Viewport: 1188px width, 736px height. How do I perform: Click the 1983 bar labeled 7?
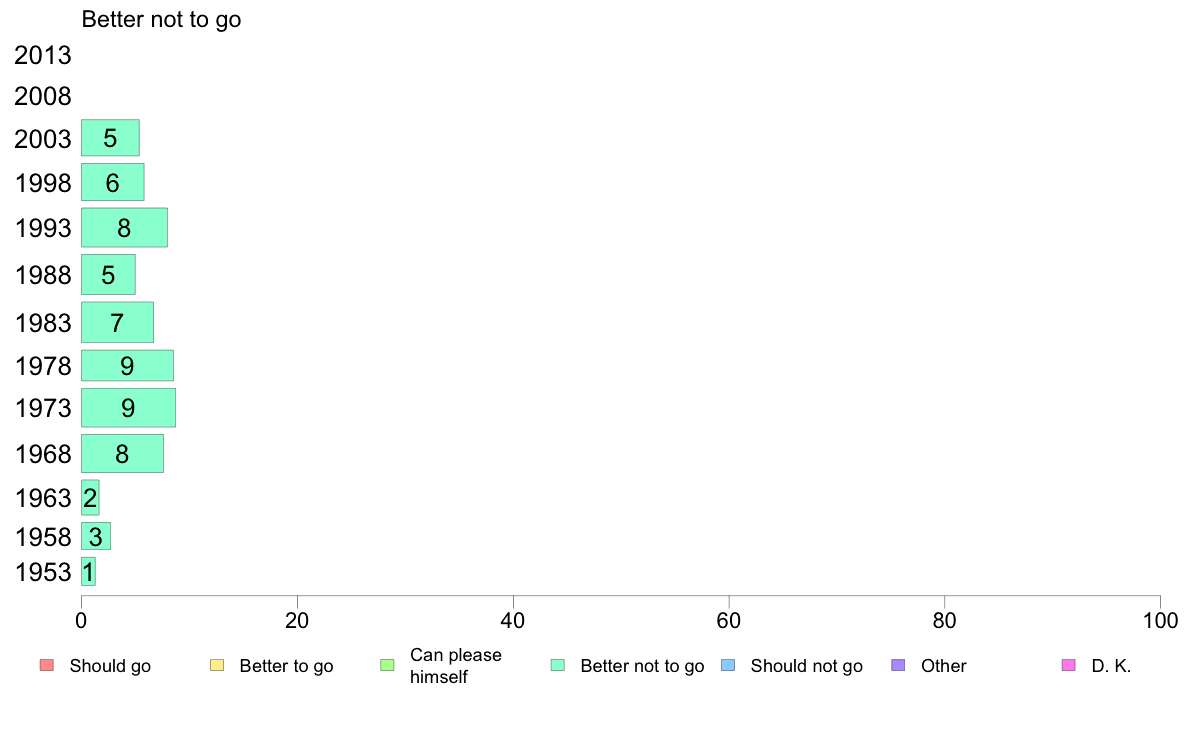tap(117, 322)
